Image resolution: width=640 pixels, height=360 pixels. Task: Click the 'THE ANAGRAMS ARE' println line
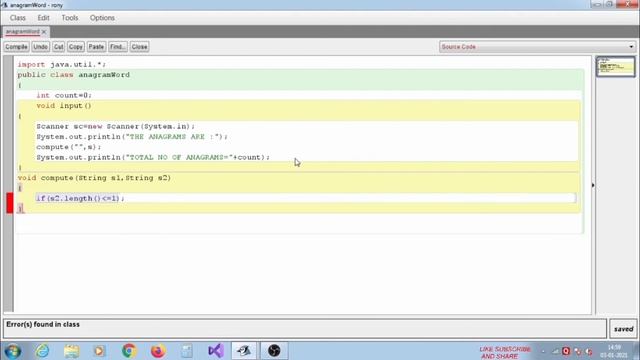(132, 137)
